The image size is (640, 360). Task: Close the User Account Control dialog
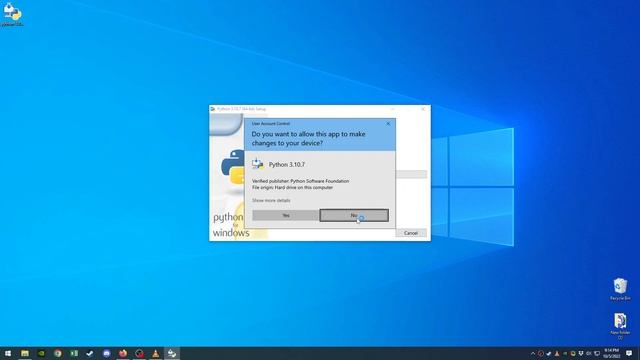(x=388, y=123)
